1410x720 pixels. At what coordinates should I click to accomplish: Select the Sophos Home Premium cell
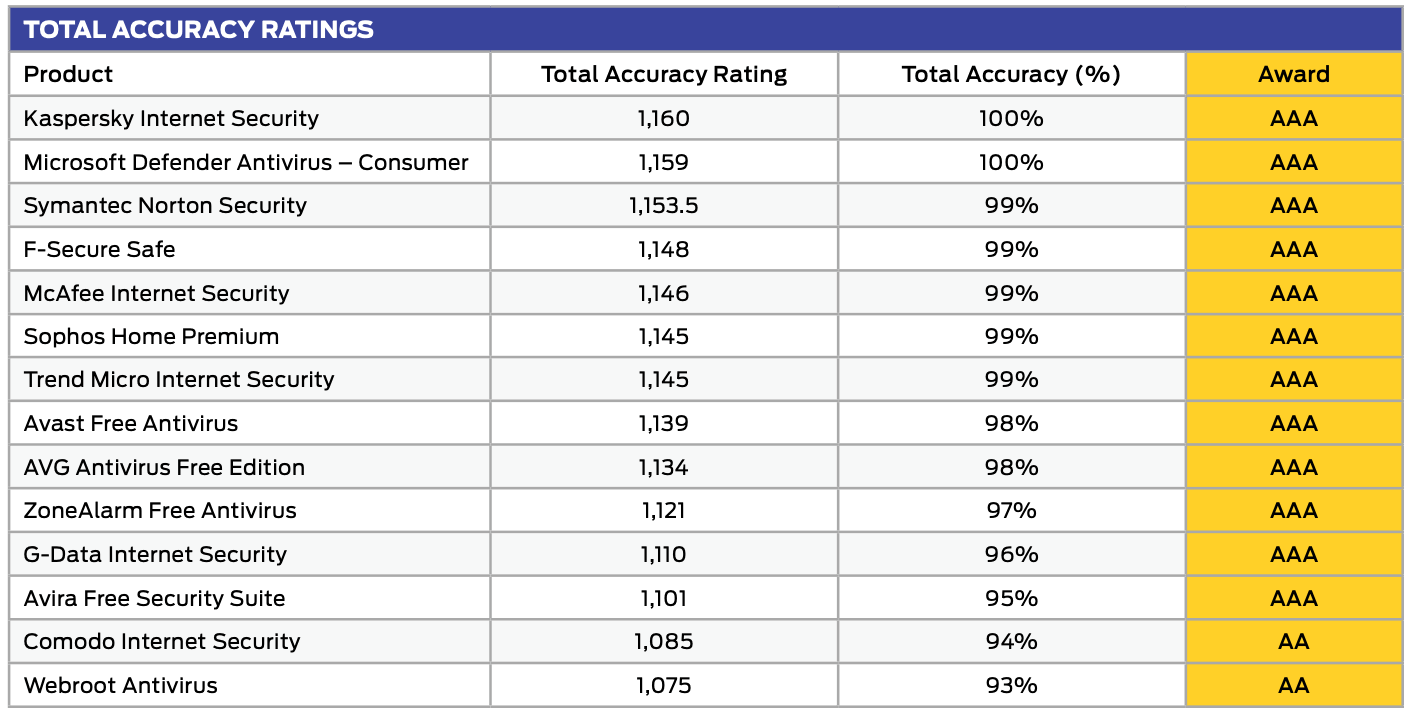(x=151, y=336)
